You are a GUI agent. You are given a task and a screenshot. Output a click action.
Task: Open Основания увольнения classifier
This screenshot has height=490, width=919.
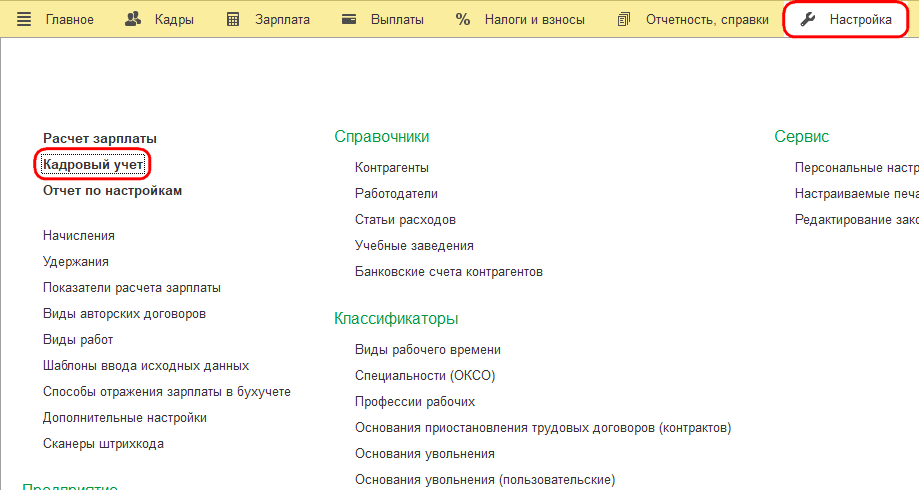425,454
